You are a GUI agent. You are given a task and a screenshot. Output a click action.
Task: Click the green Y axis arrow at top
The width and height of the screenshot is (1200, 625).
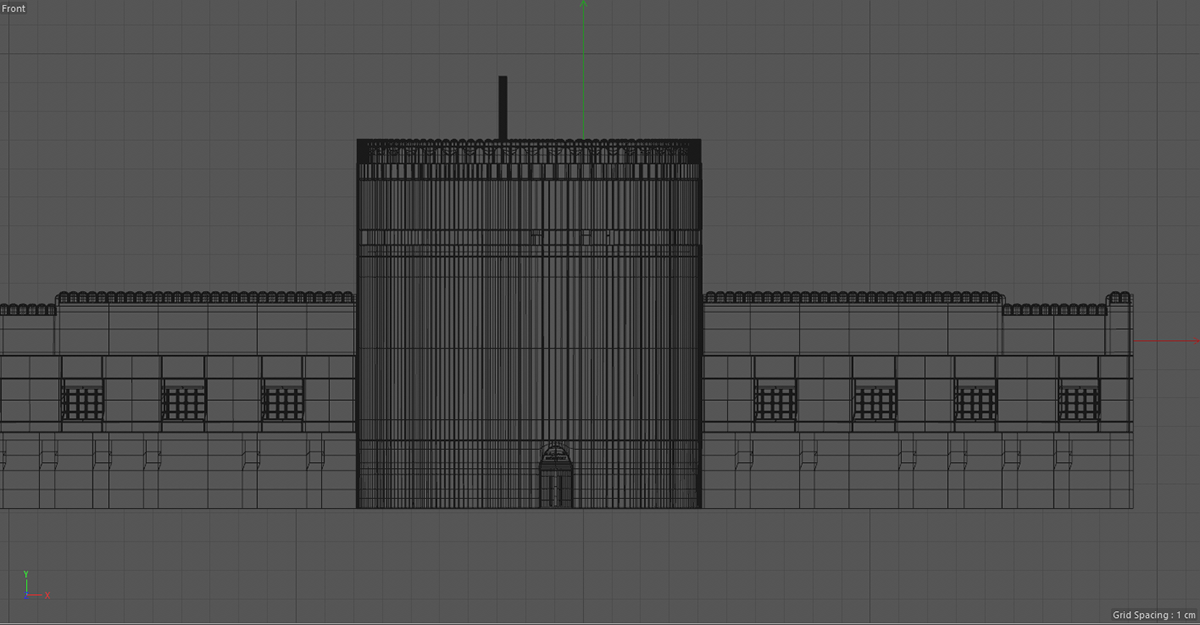(x=583, y=5)
